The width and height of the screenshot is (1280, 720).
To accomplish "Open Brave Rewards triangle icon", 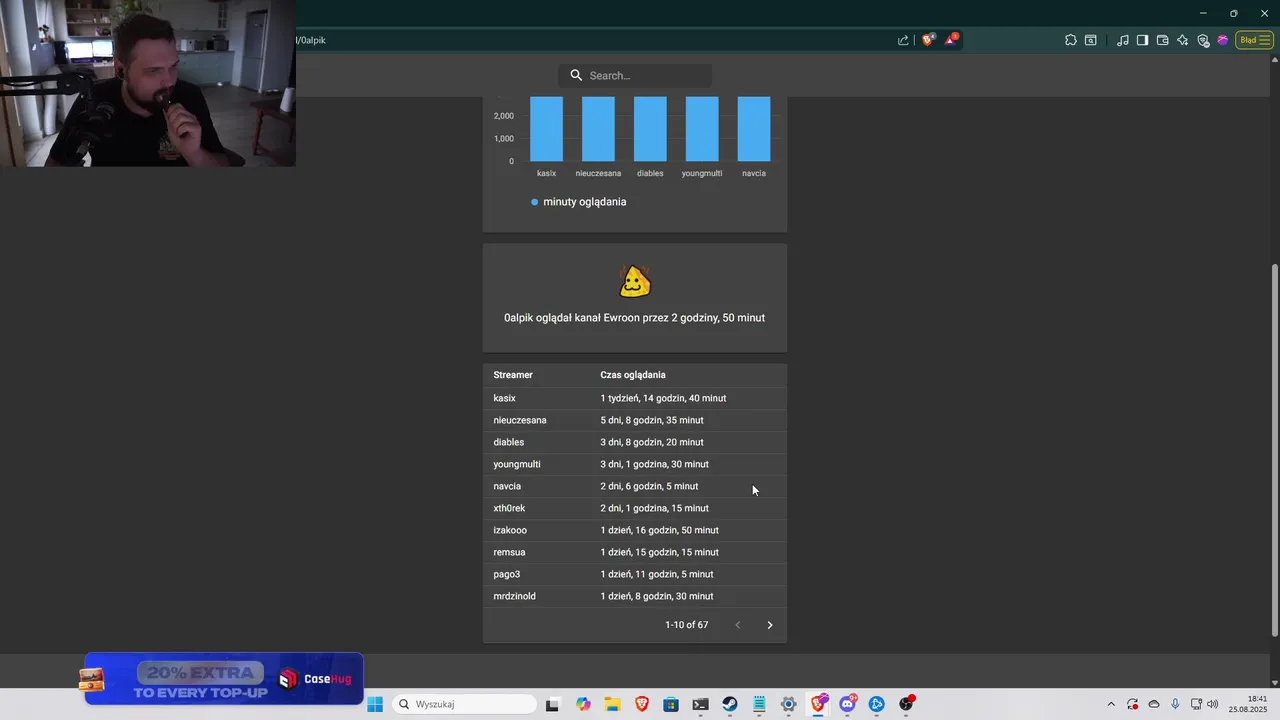I will [951, 40].
